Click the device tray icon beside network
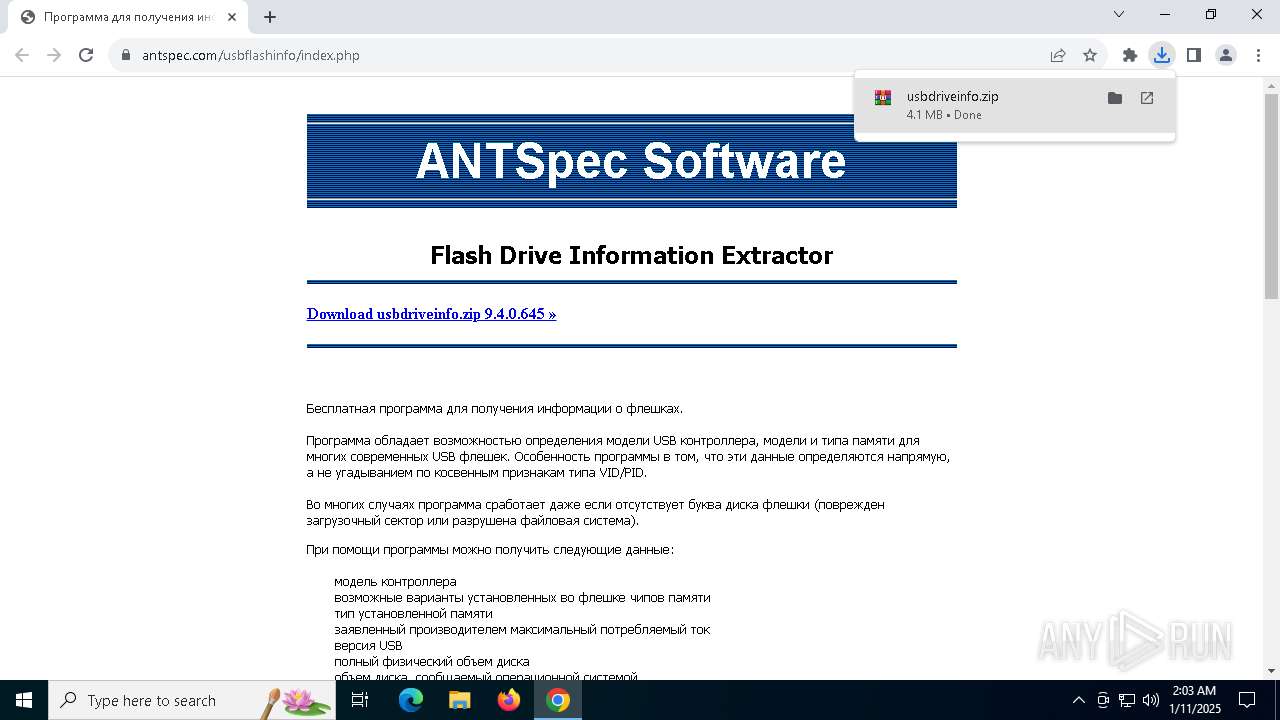Screen dimensions: 1280x720 click(x=1103, y=700)
